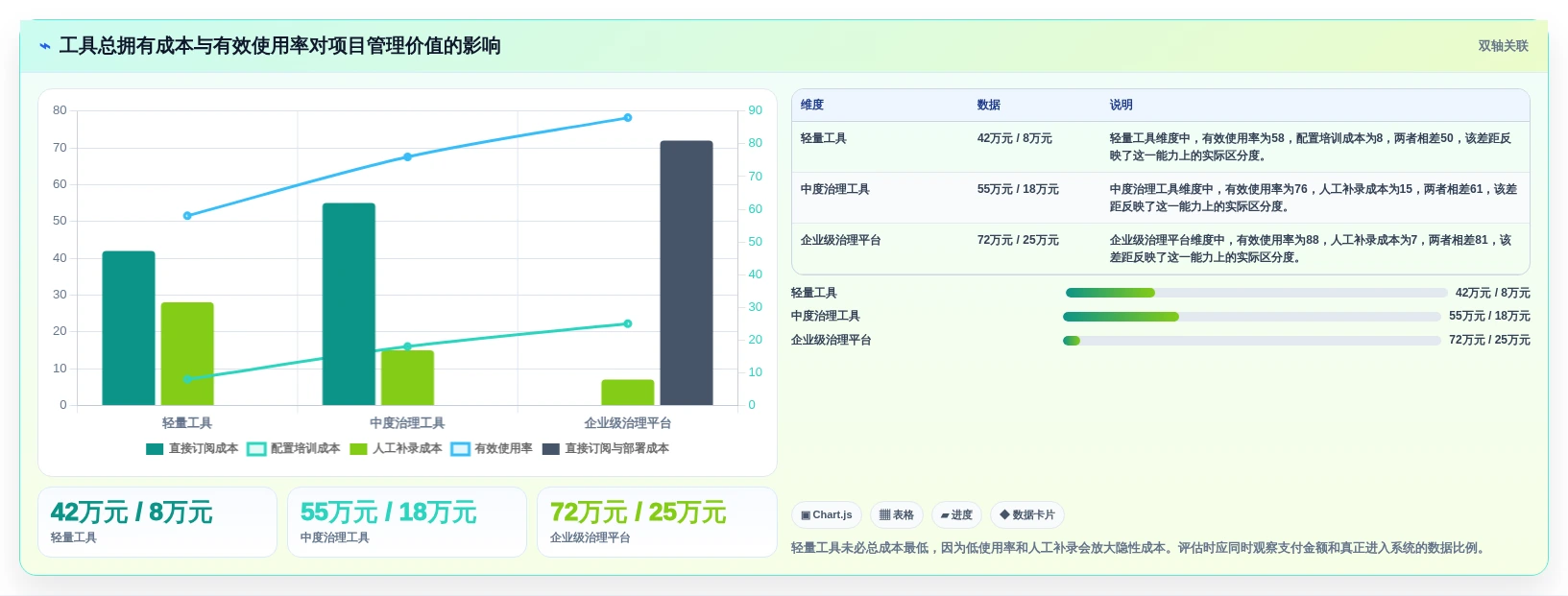
Task: Click the chart title heading text
Action: tap(279, 46)
